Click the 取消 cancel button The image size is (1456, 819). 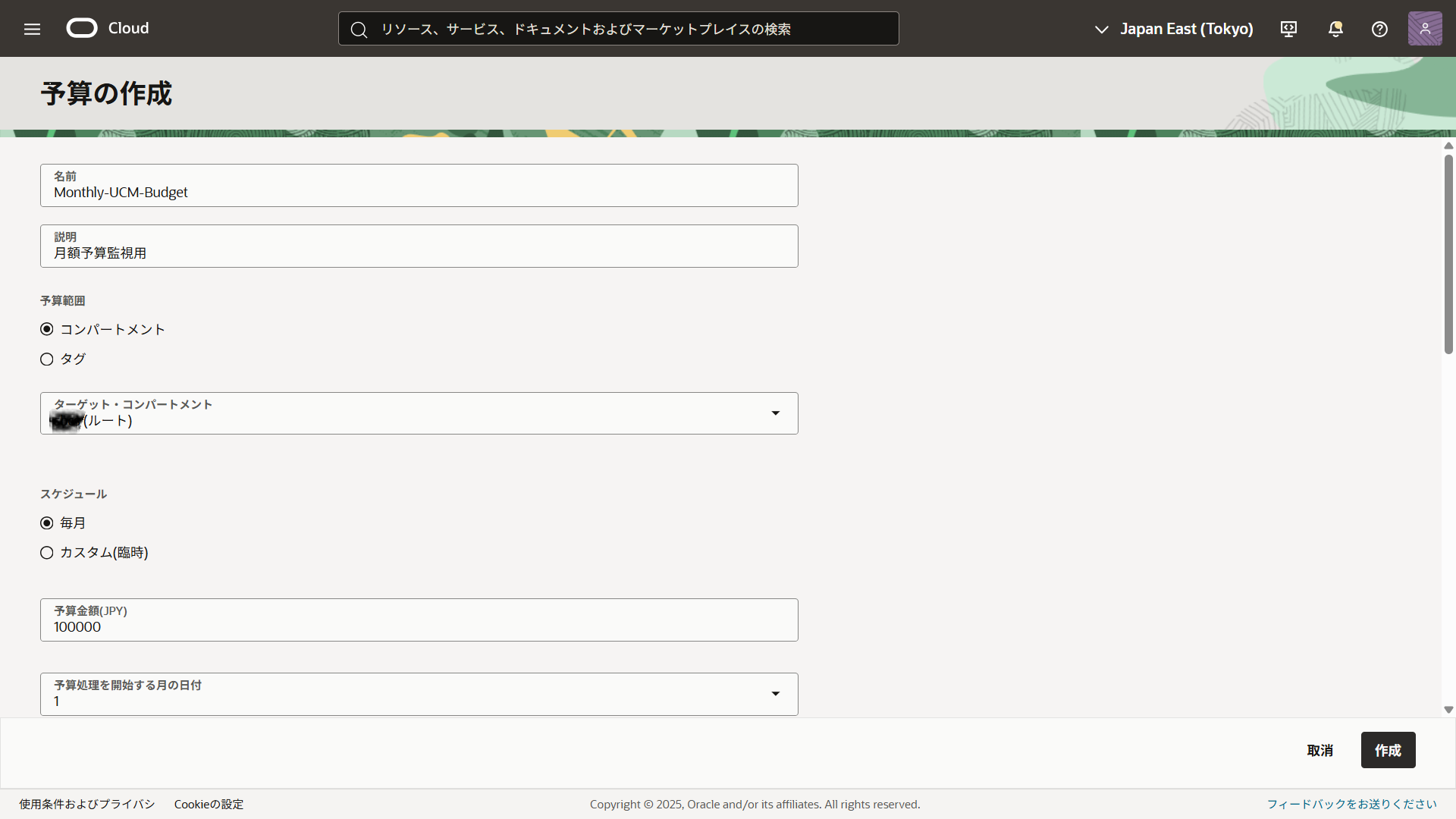(x=1319, y=750)
